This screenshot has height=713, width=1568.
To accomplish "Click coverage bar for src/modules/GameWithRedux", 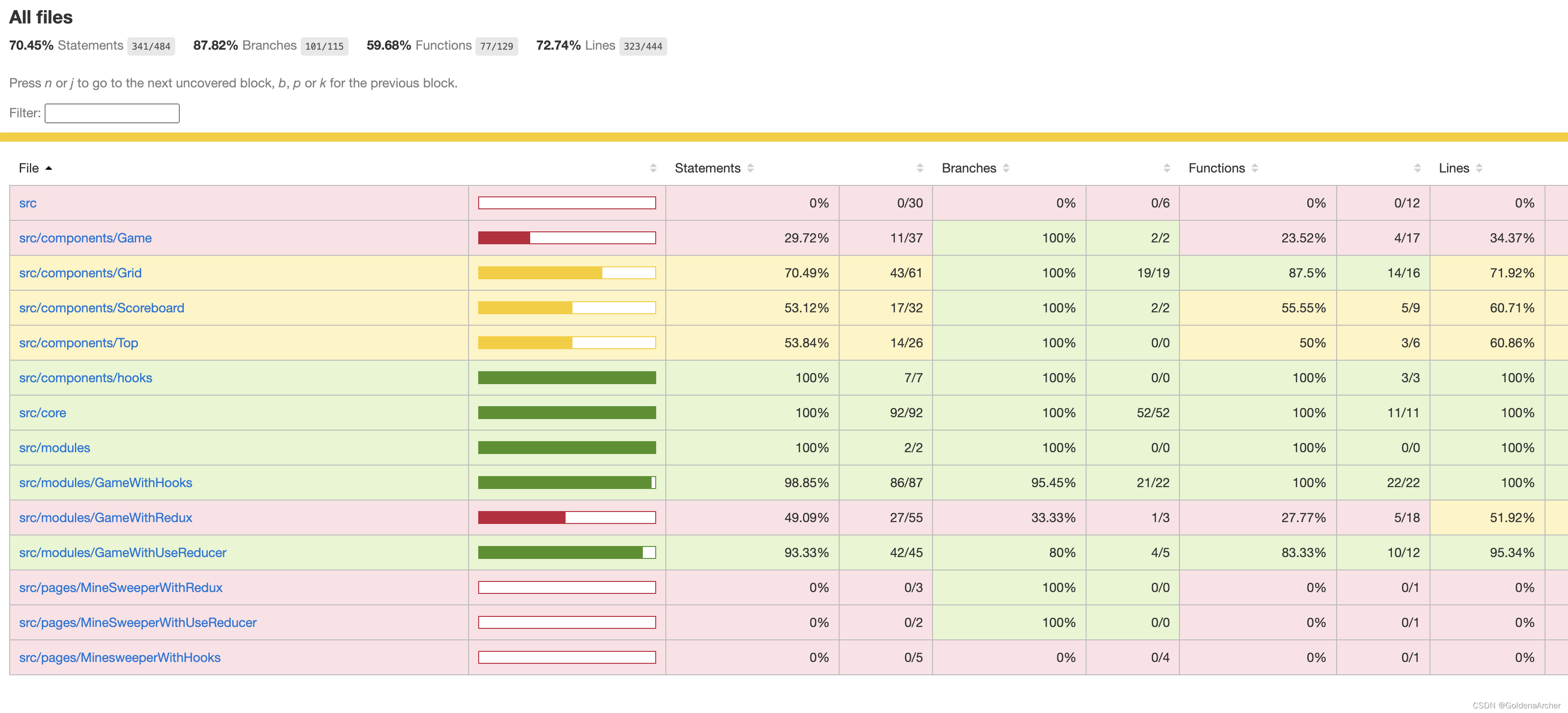I will pos(567,517).
